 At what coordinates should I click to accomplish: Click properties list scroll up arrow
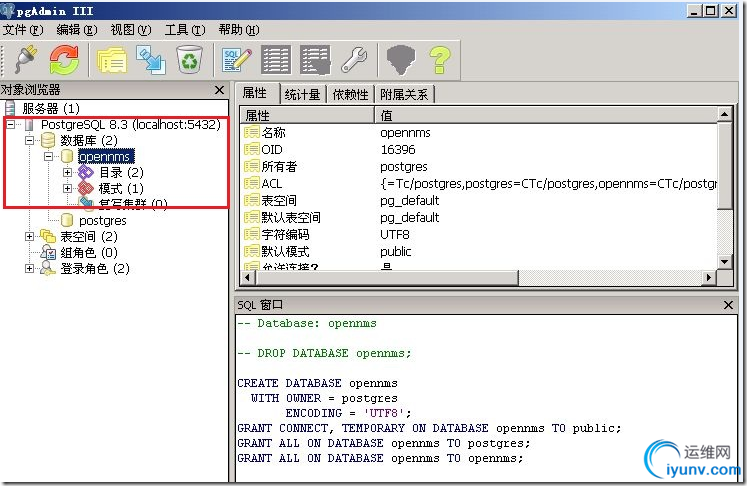(x=725, y=114)
